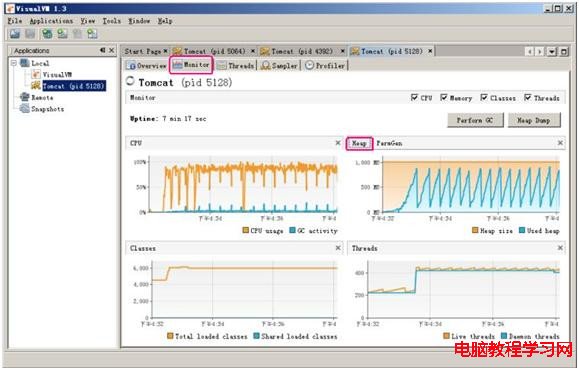Select the Remote node icon
The width and height of the screenshot is (579, 370).
[x=25, y=97]
